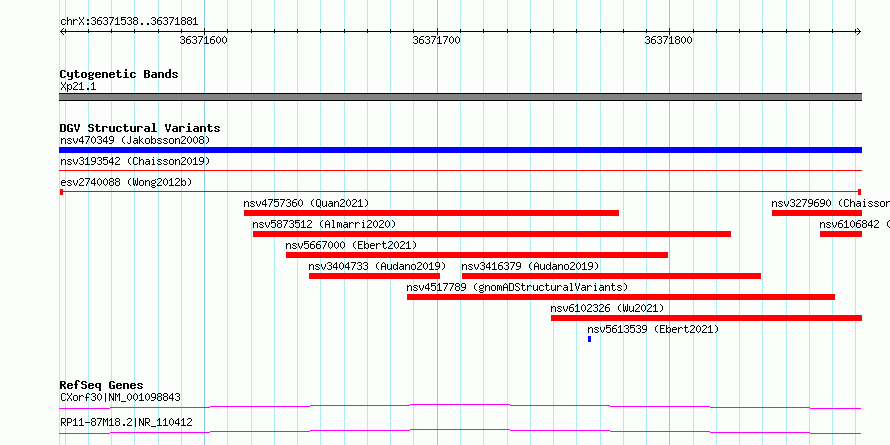The image size is (890, 445).
Task: Click the nsv4517789 (gnomADStructuralVariants) label
Action: [517, 287]
